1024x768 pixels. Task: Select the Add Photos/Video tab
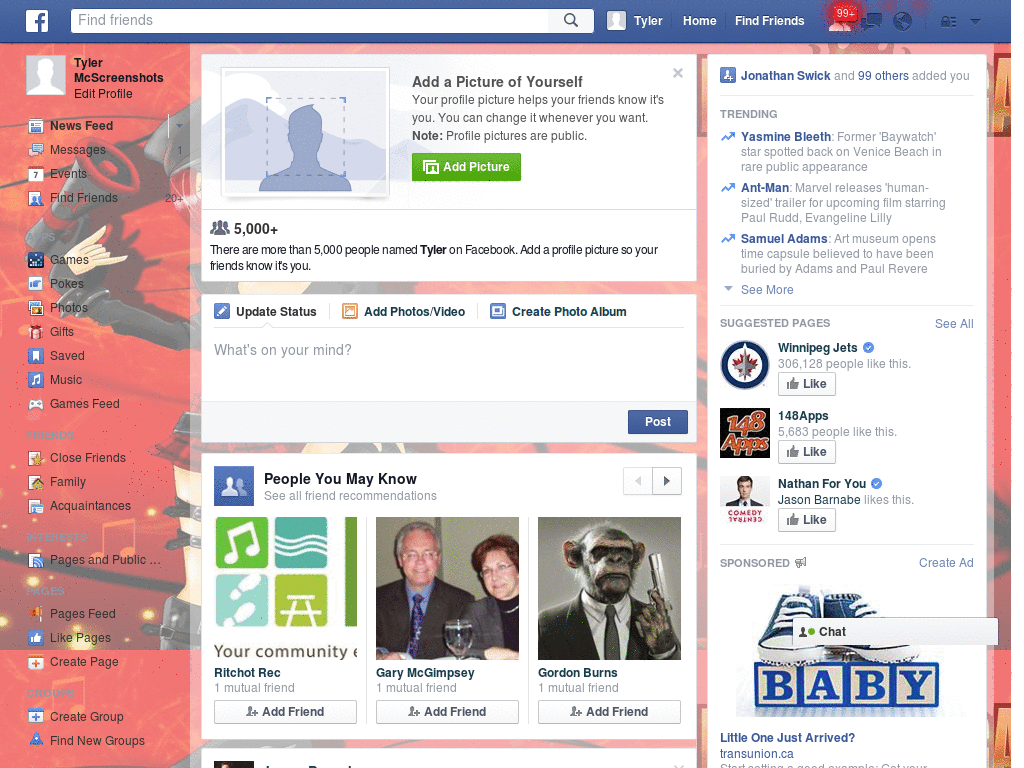pyautogui.click(x=404, y=312)
